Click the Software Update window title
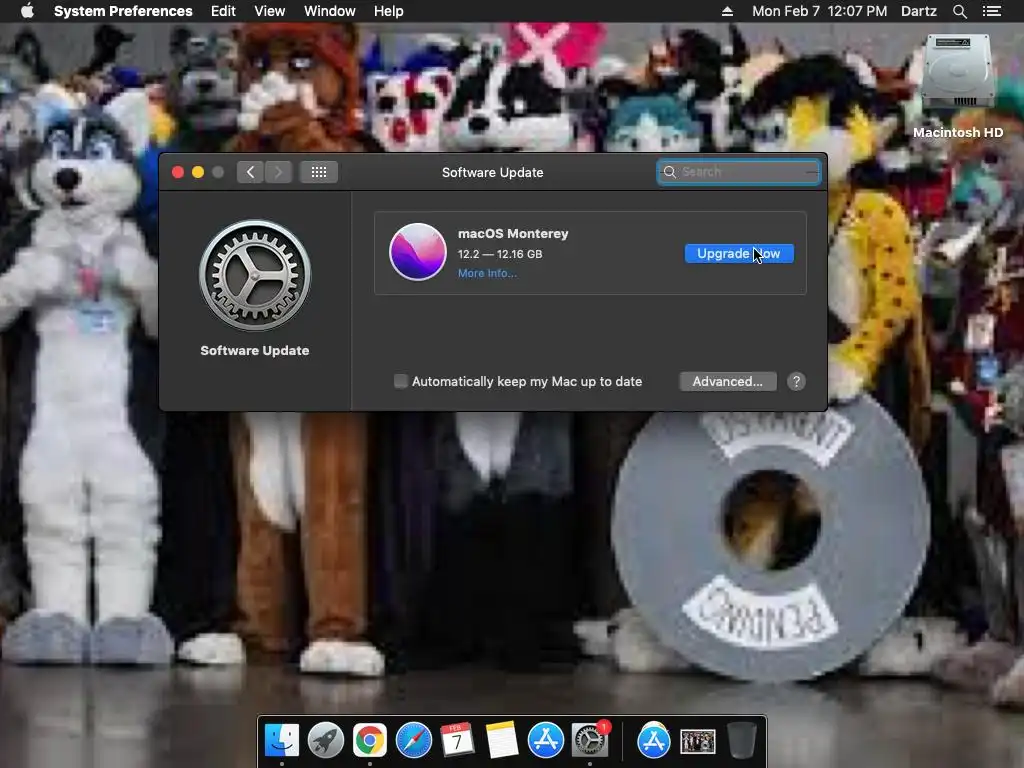 click(492, 172)
